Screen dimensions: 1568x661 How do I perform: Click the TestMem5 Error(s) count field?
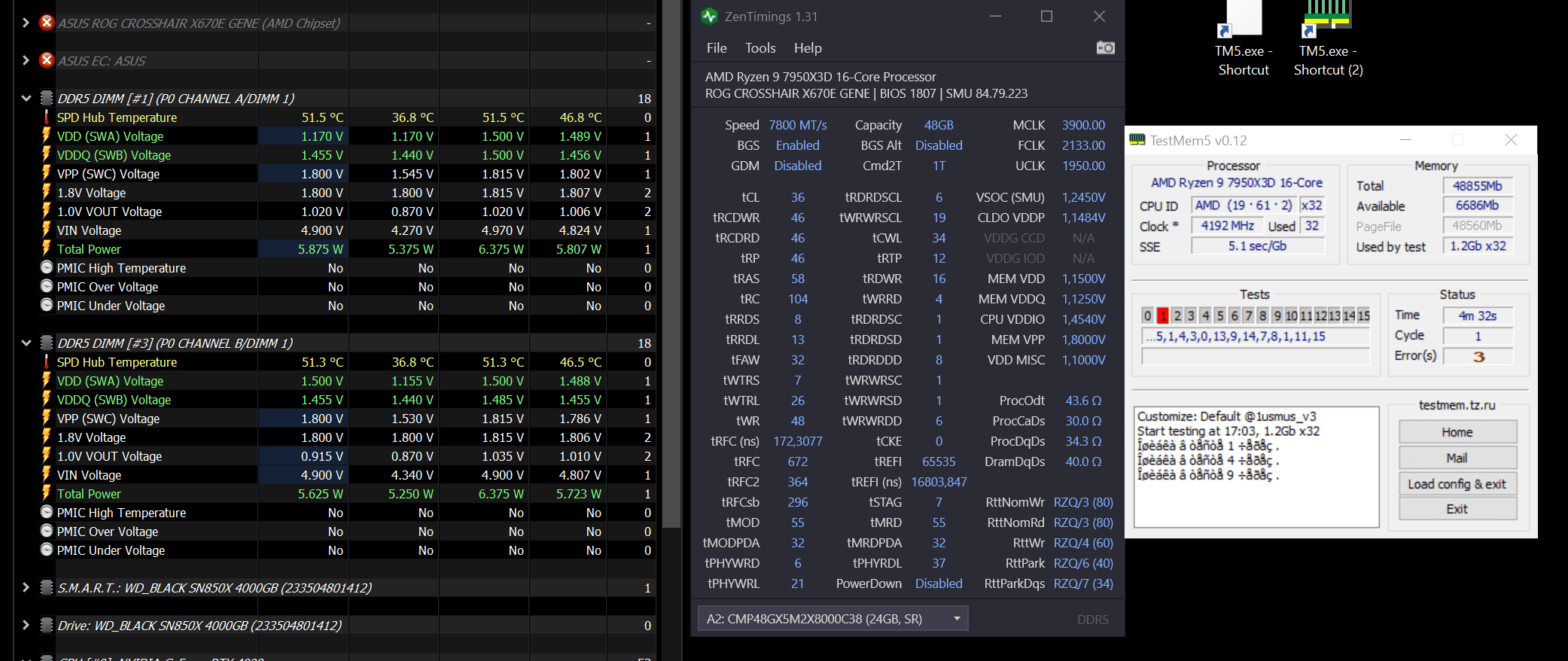[x=1478, y=356]
